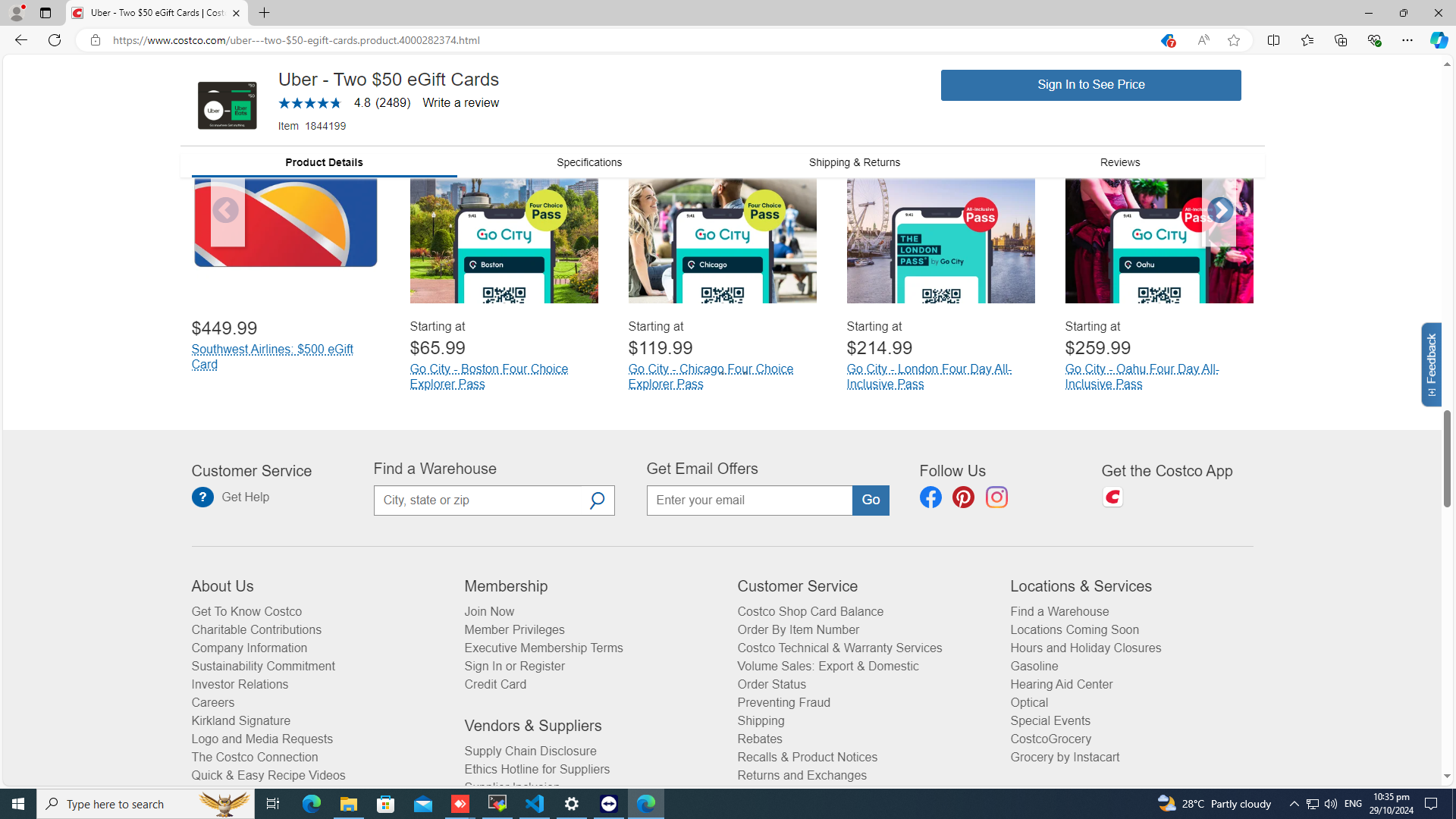Switch to Reviews tab
The height and width of the screenshot is (819, 1456).
tap(1120, 162)
